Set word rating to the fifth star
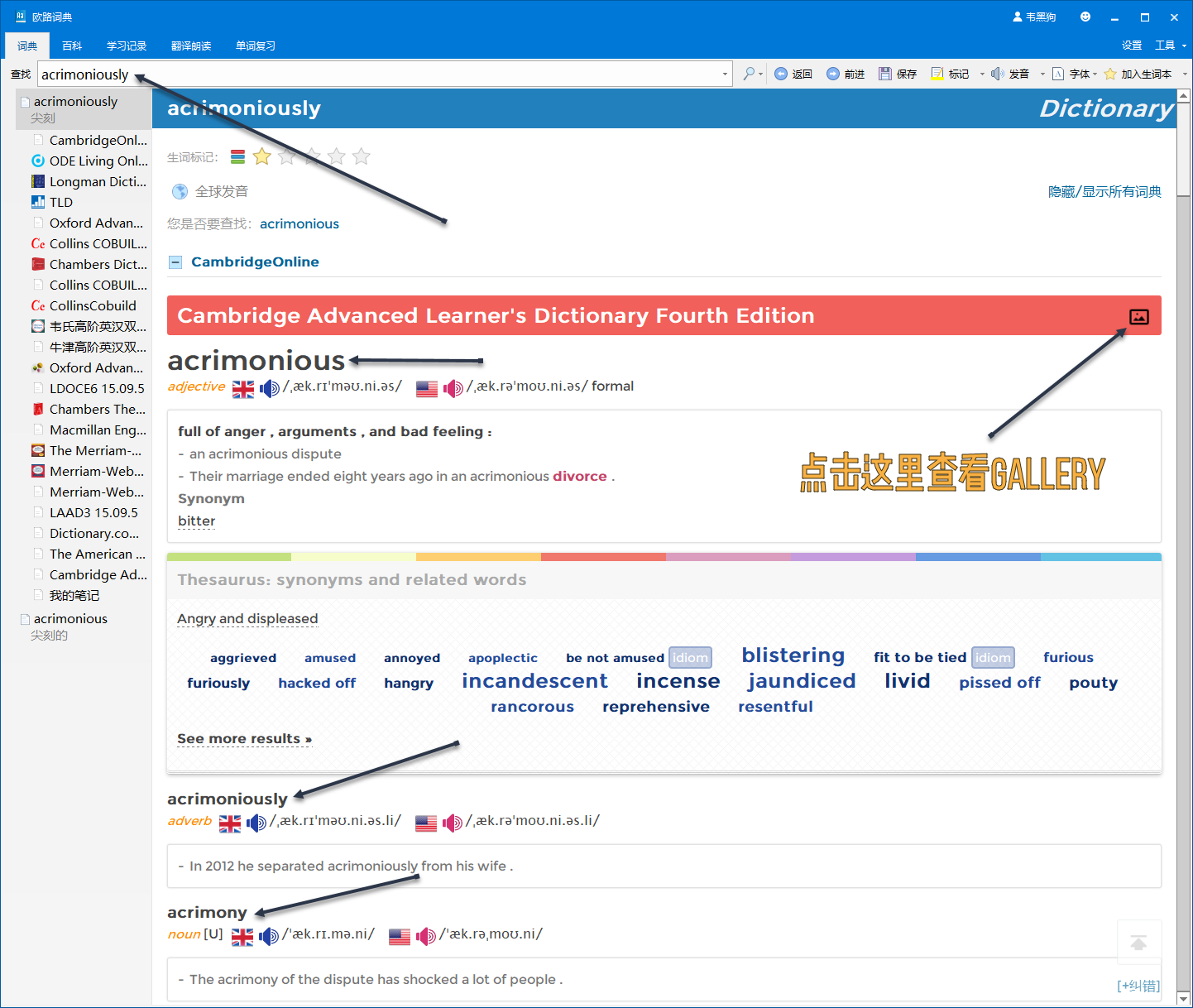The width and height of the screenshot is (1193, 1008). tap(362, 156)
